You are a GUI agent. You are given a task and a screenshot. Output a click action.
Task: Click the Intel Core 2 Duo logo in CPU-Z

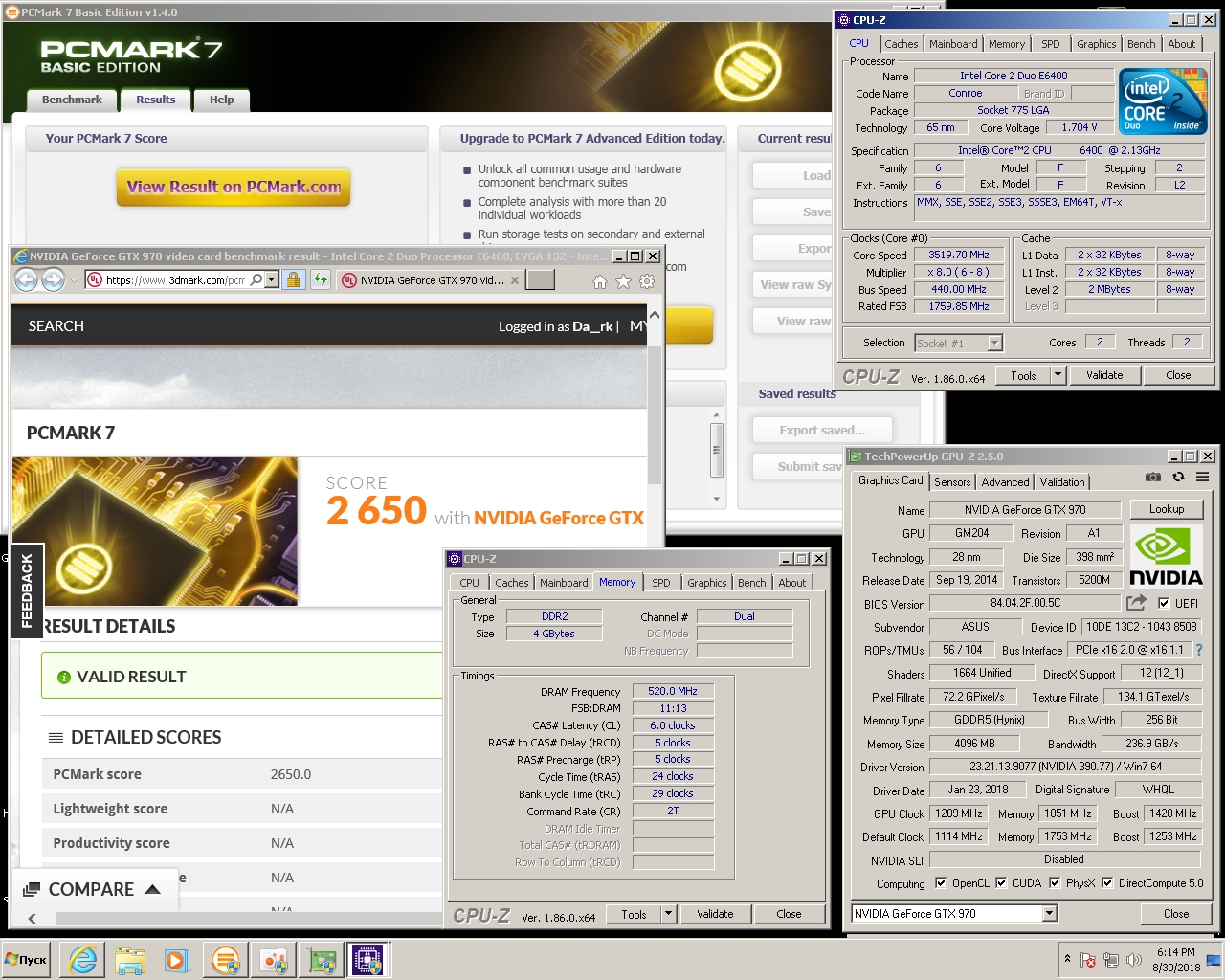coord(1163,101)
